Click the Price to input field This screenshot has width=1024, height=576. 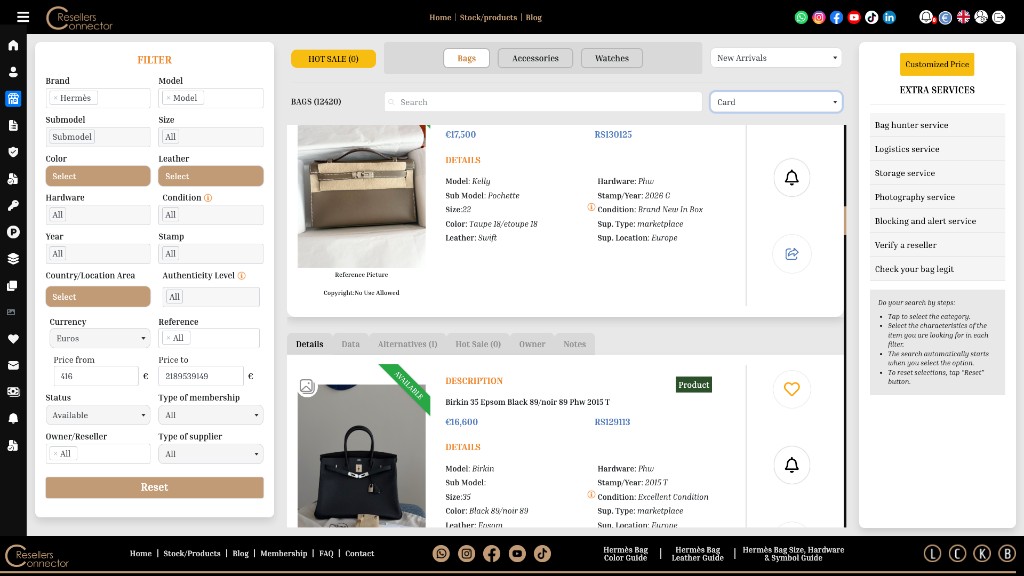tap(200, 376)
